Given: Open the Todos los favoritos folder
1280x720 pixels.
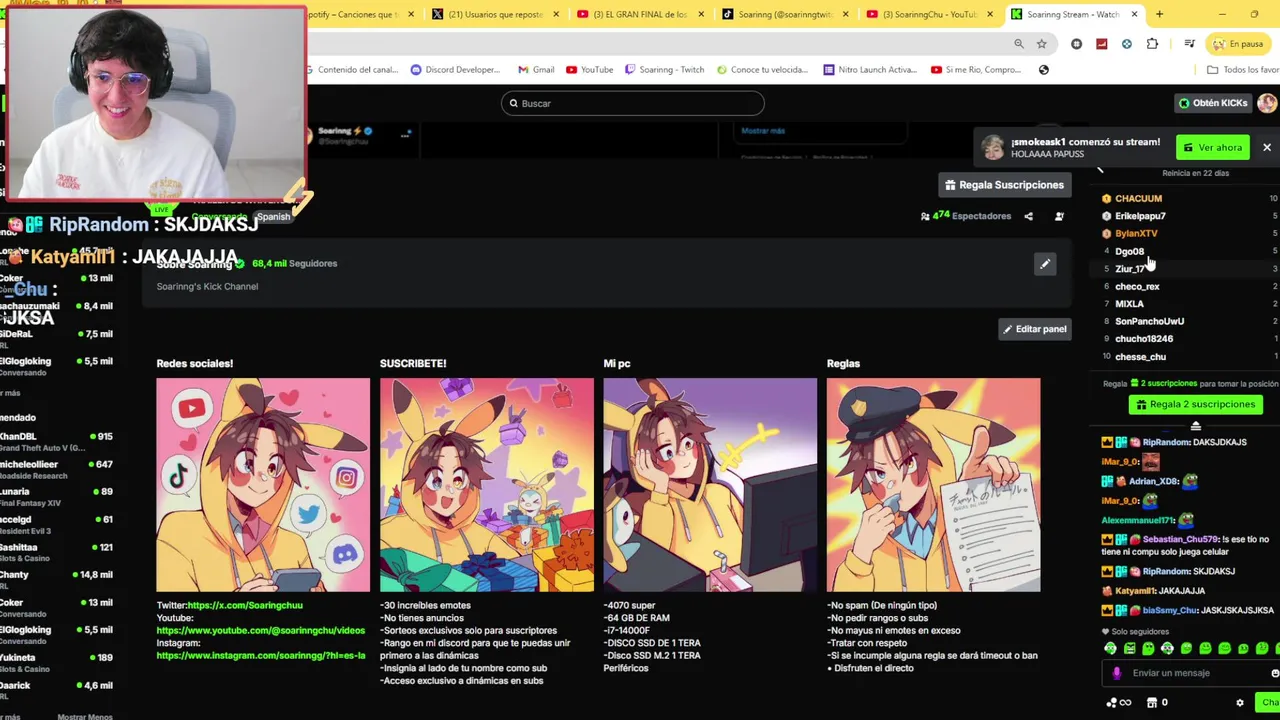Looking at the screenshot, I should (x=1243, y=70).
